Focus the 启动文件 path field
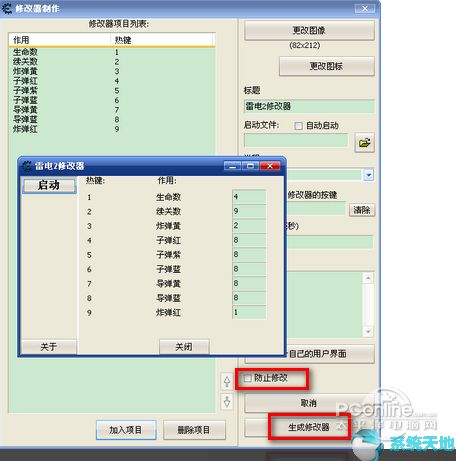Viewport: 456px width, 461px height. pos(296,140)
